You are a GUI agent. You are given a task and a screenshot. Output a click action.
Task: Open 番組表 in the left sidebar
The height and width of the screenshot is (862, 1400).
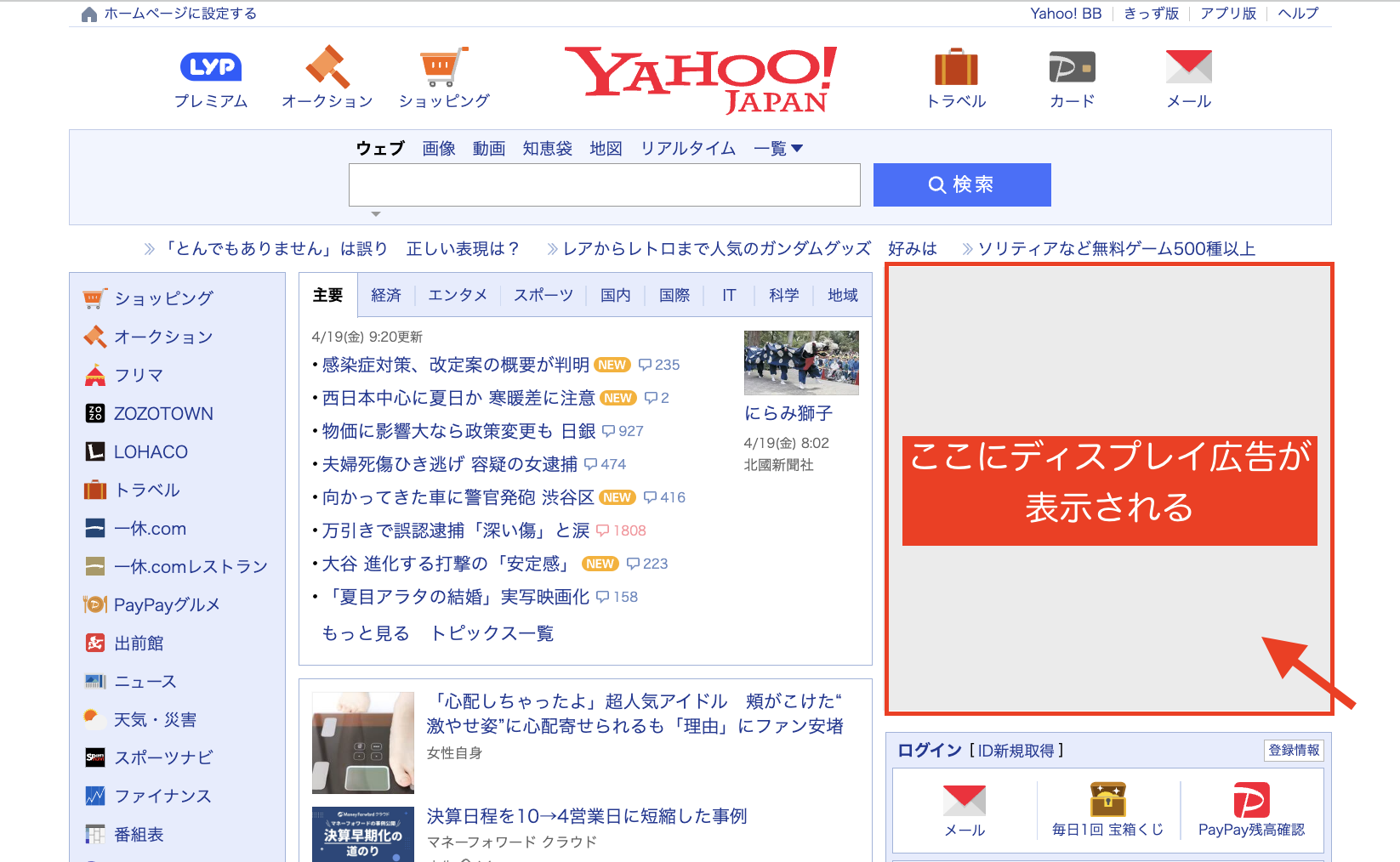coord(139,834)
